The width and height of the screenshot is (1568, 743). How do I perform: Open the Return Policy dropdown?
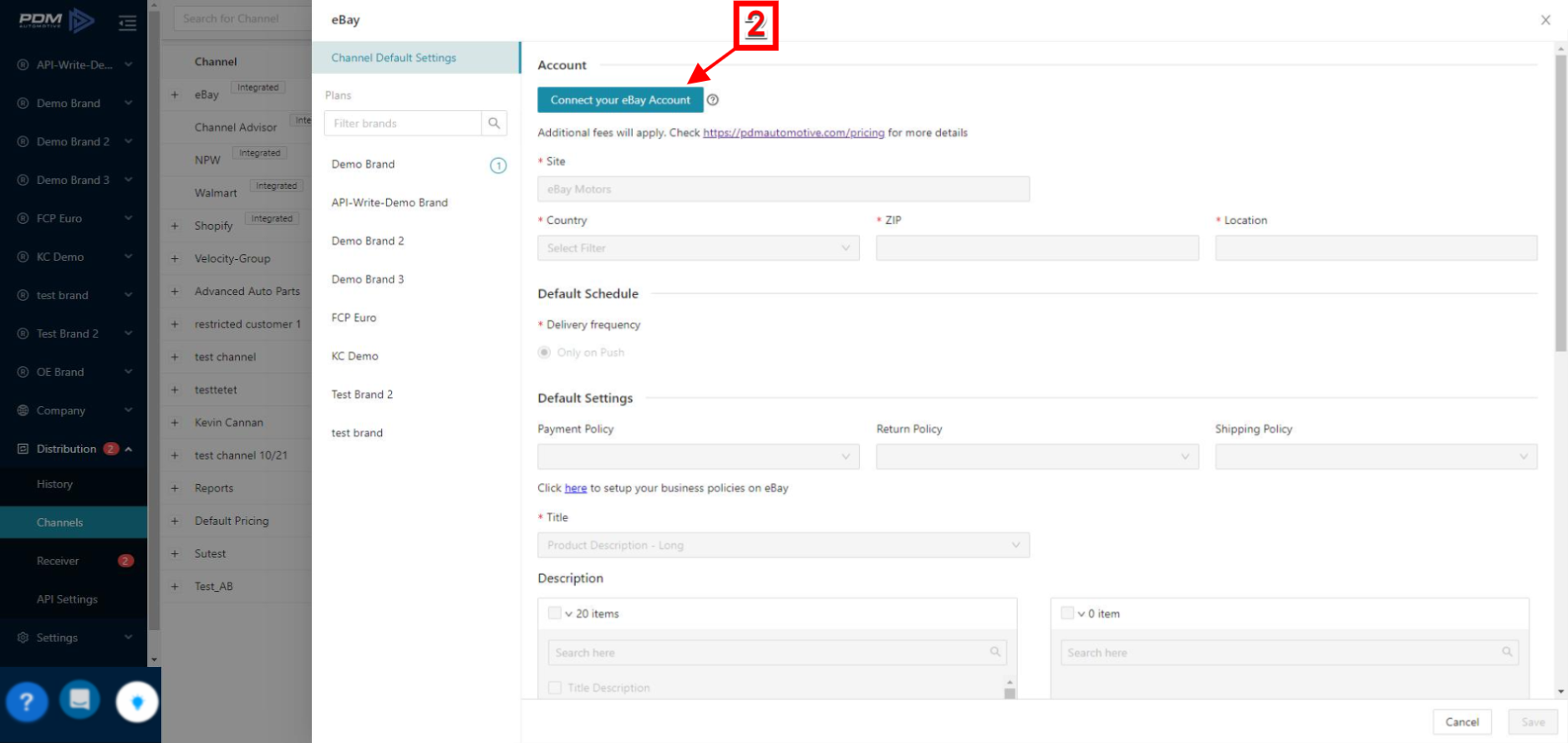tap(1037, 456)
